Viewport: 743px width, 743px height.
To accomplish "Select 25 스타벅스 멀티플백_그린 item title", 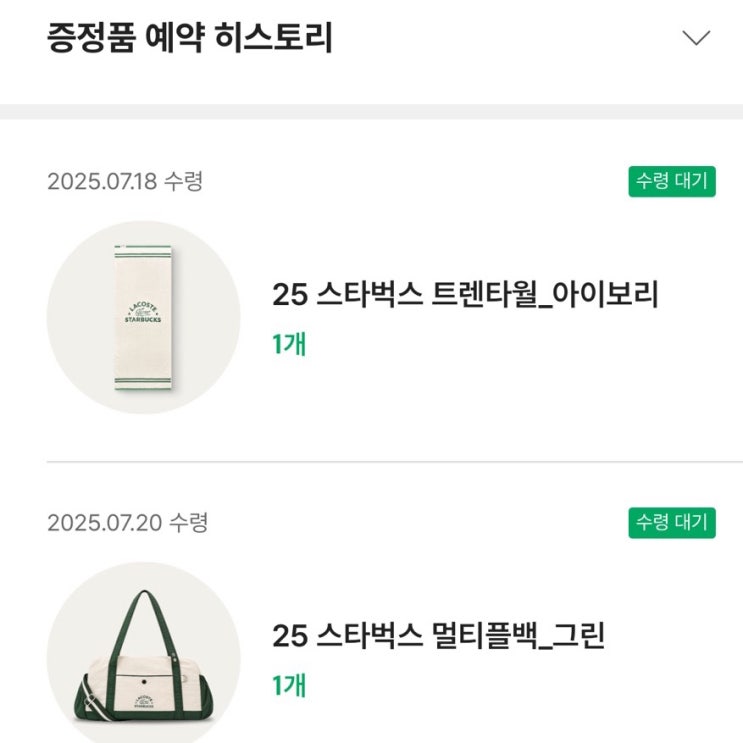I will pyautogui.click(x=438, y=636).
